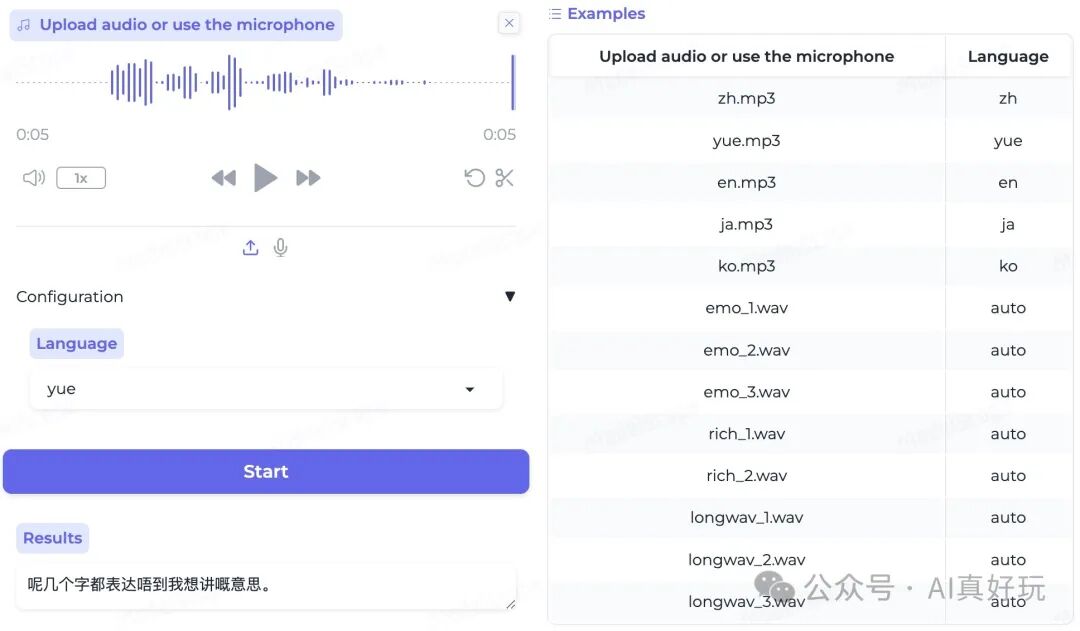Viewport: 1080px width, 631px height.
Task: Select the ko.mp3 example
Action: 746,266
